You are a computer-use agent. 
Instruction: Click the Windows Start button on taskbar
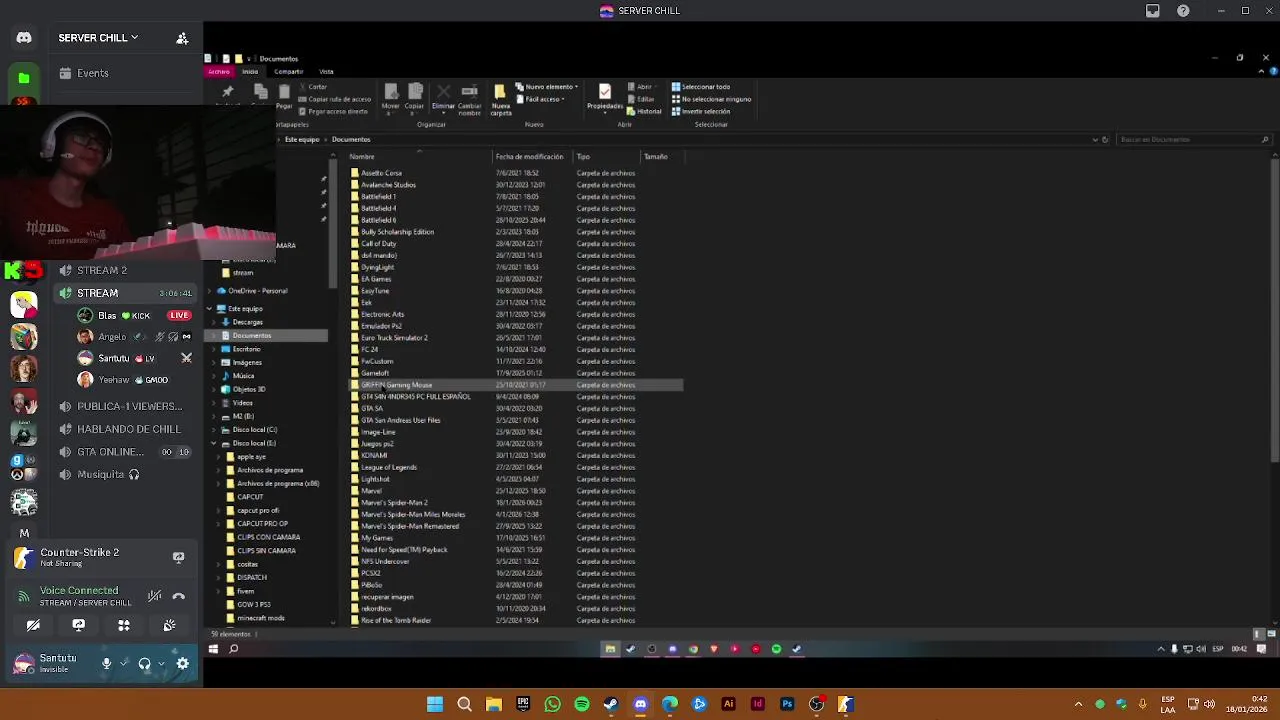435,704
